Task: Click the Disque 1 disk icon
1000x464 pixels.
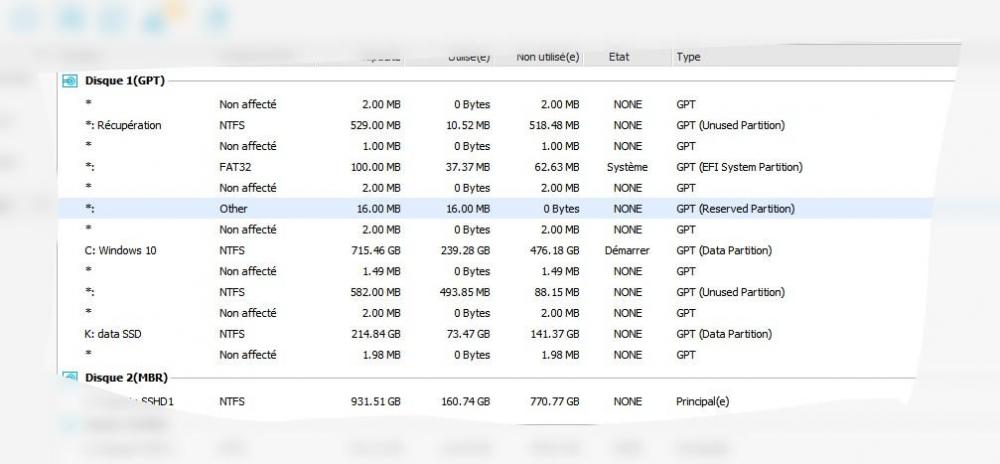Action: click(70, 81)
